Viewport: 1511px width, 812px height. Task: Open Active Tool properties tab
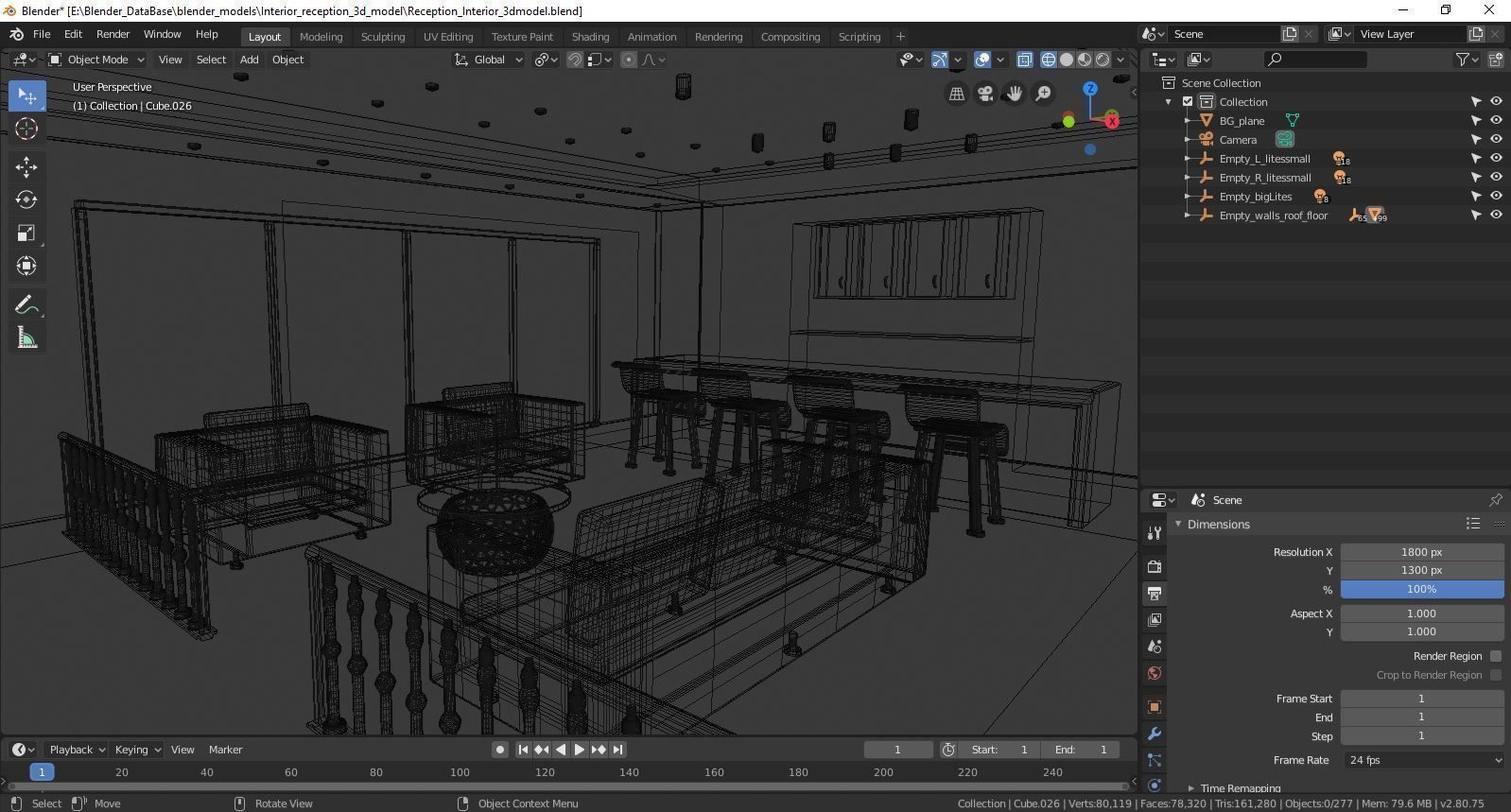pos(1155,533)
